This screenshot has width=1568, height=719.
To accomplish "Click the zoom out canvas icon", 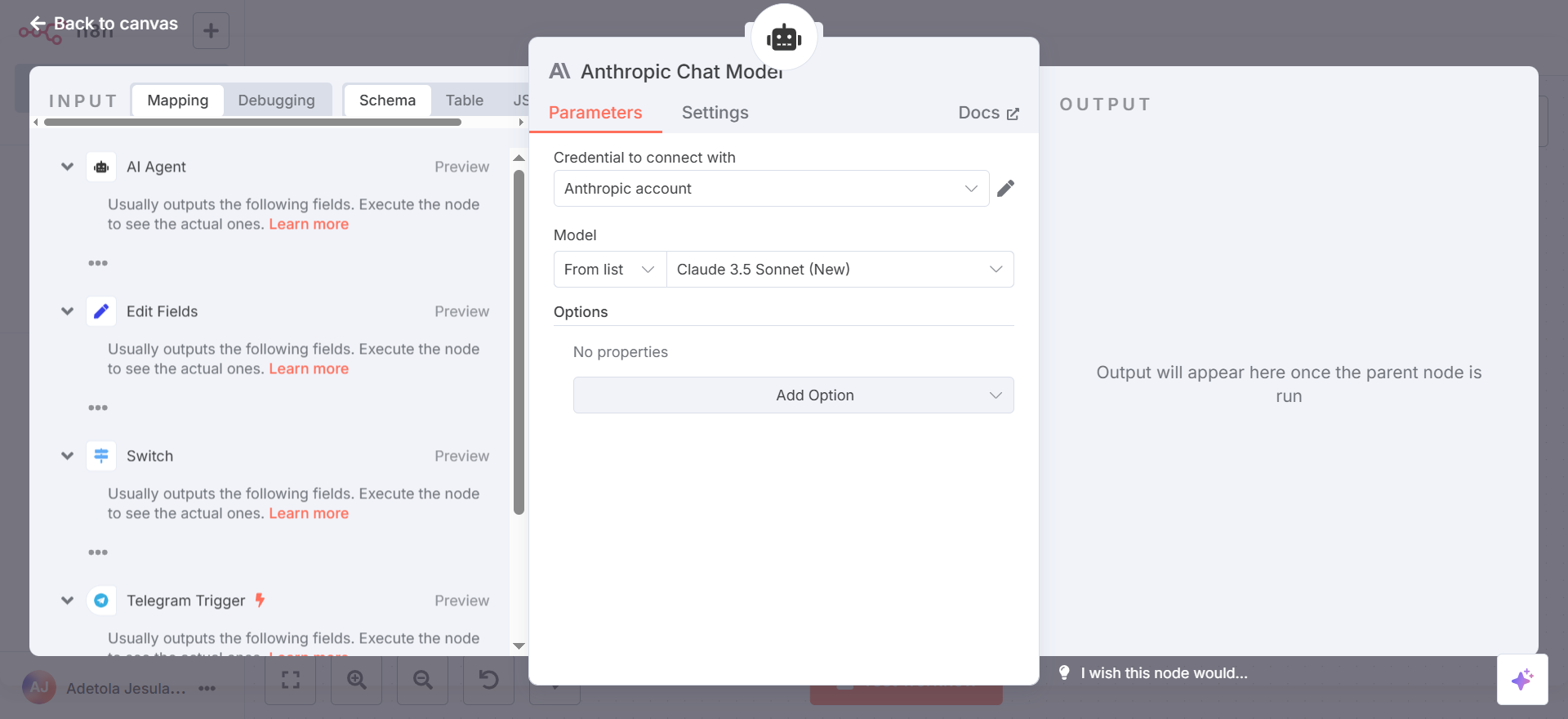I will [423, 680].
